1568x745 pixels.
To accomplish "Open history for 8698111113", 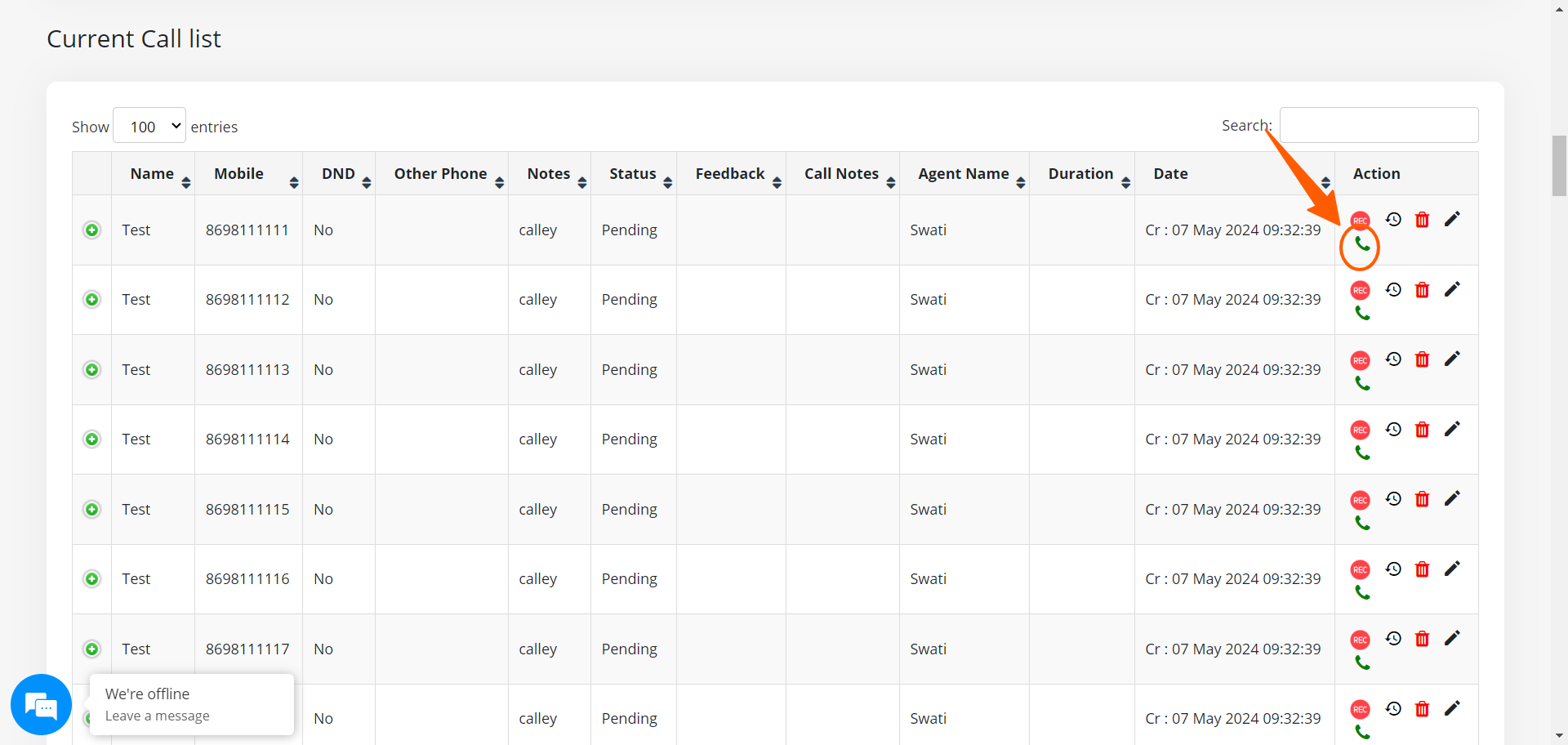I will click(1393, 359).
